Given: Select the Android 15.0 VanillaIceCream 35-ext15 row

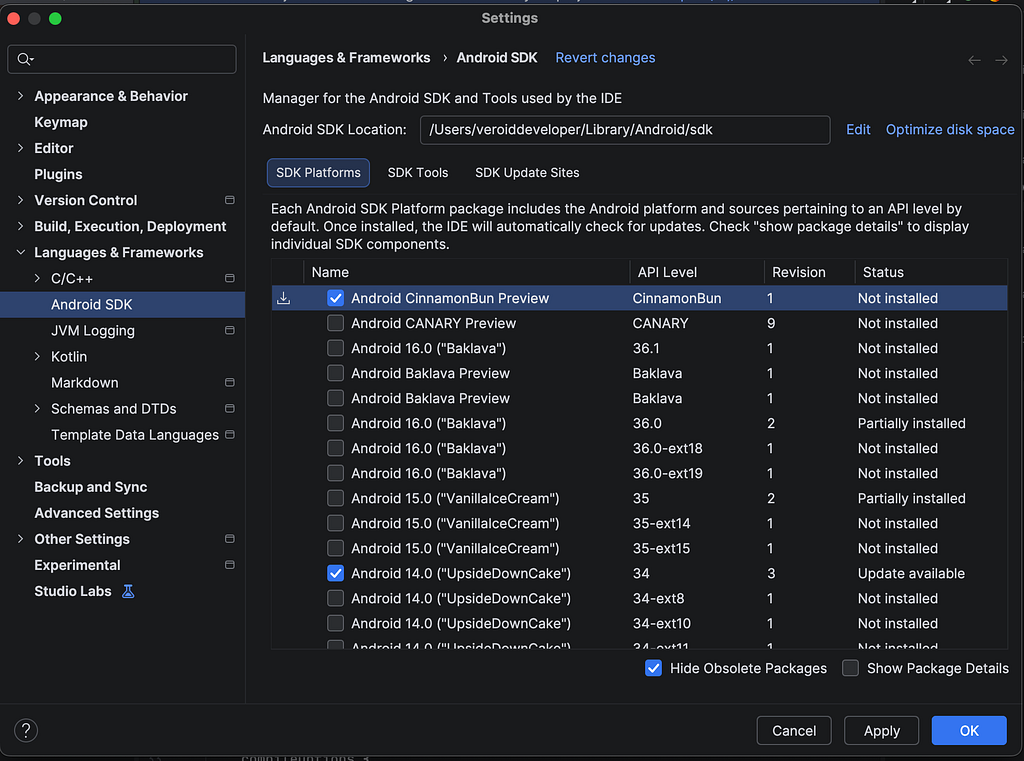Looking at the screenshot, I should click(x=639, y=549).
